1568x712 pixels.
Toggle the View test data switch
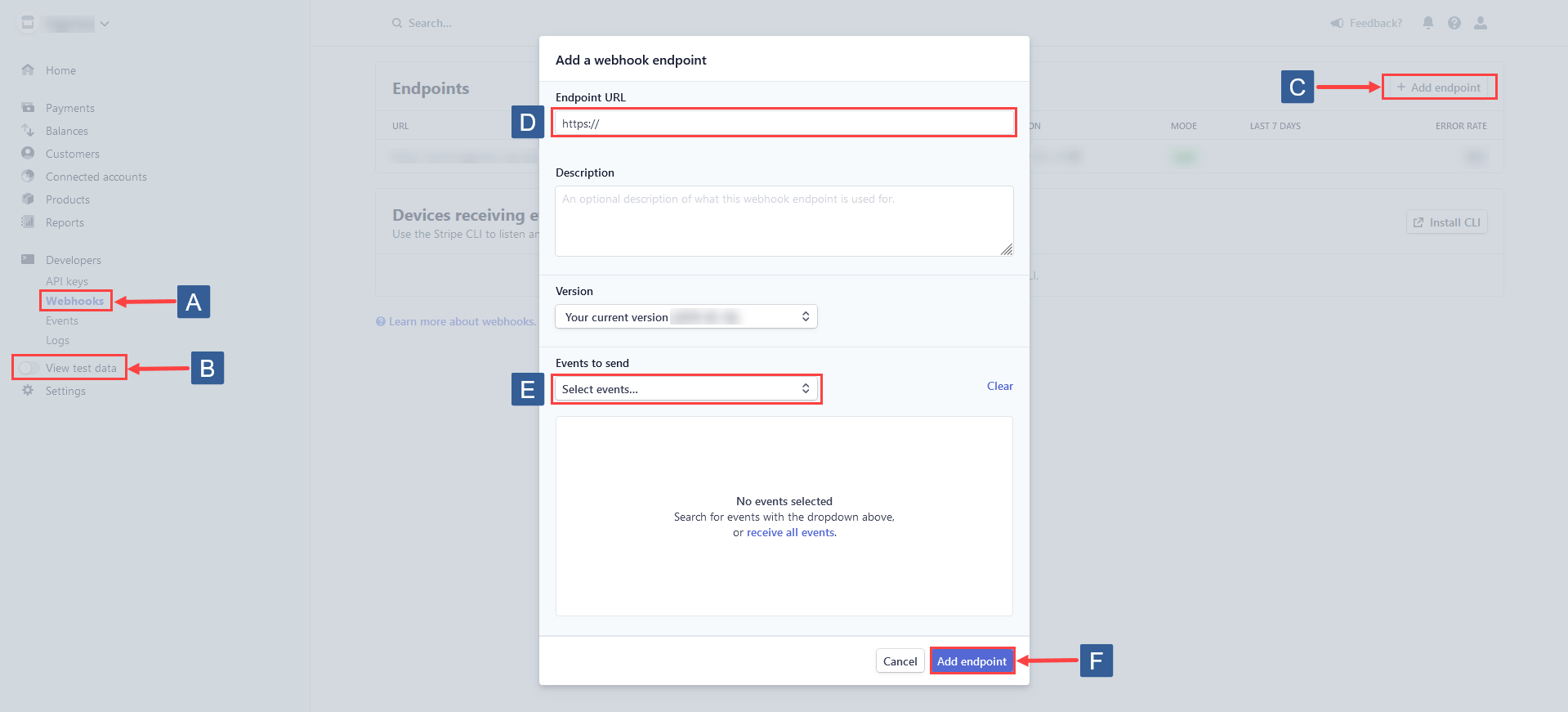tap(29, 368)
